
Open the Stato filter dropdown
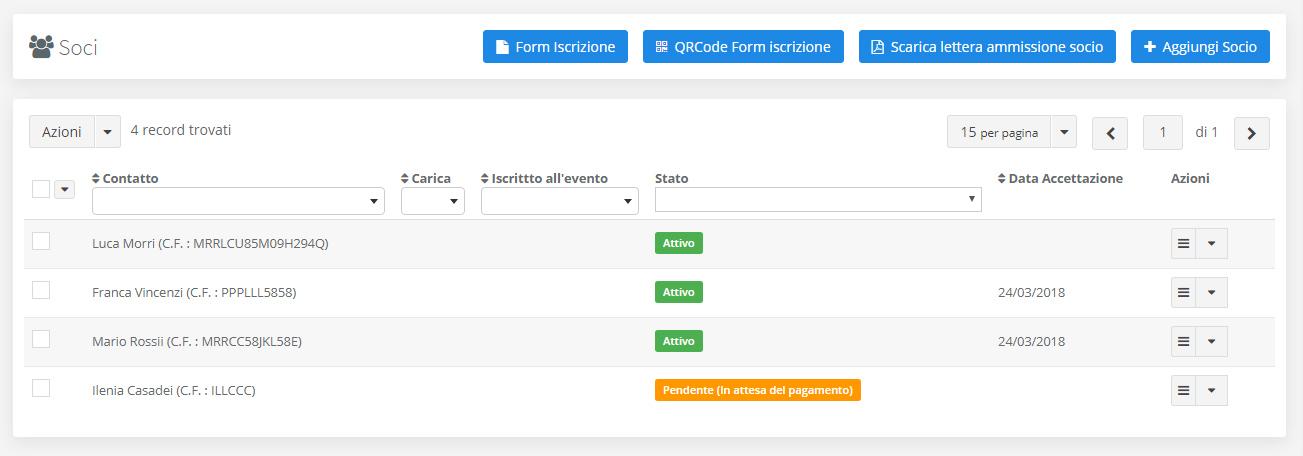818,199
